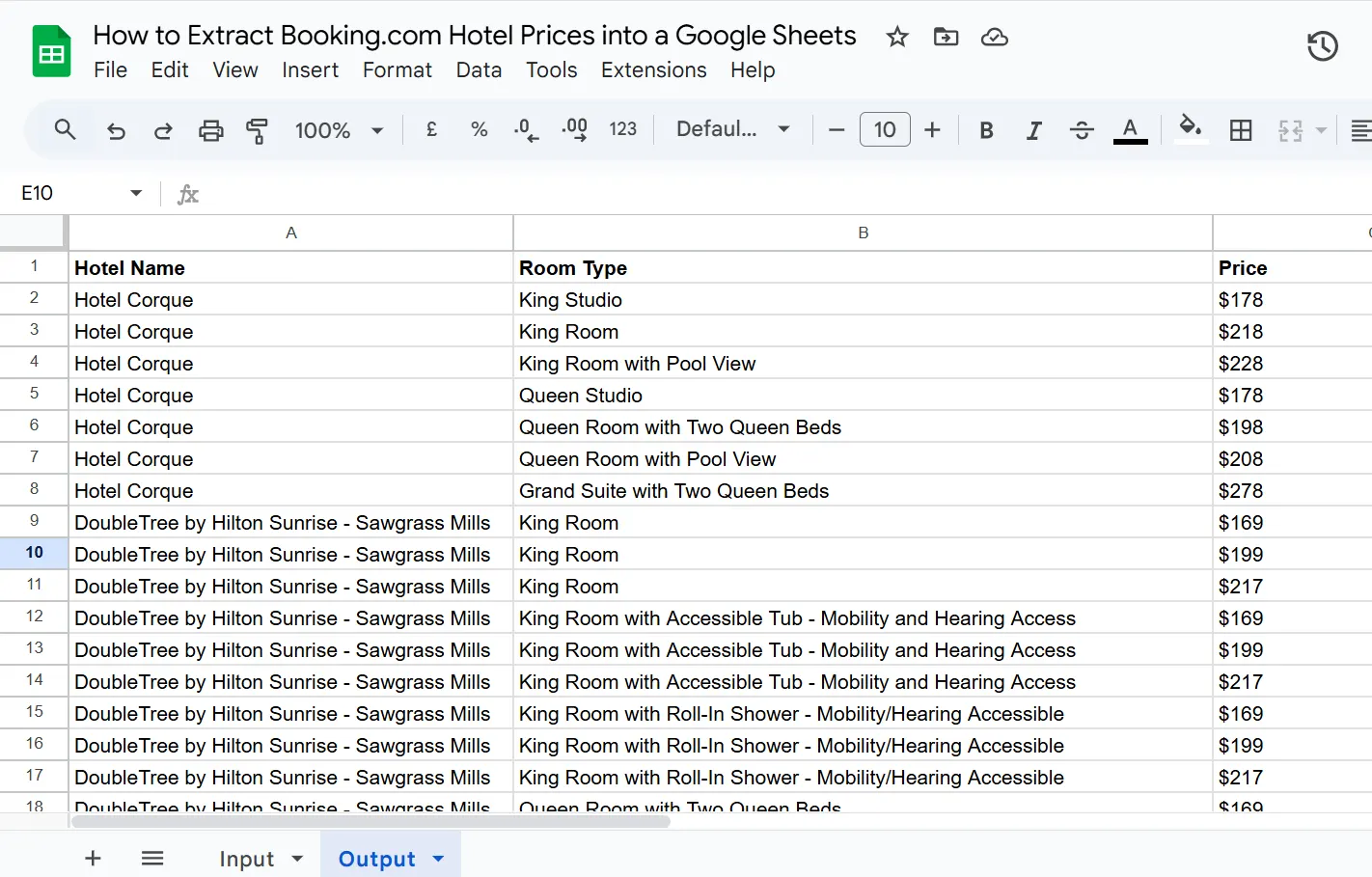The height and width of the screenshot is (877, 1372).
Task: Toggle strikethrough formatting
Action: [1082, 130]
